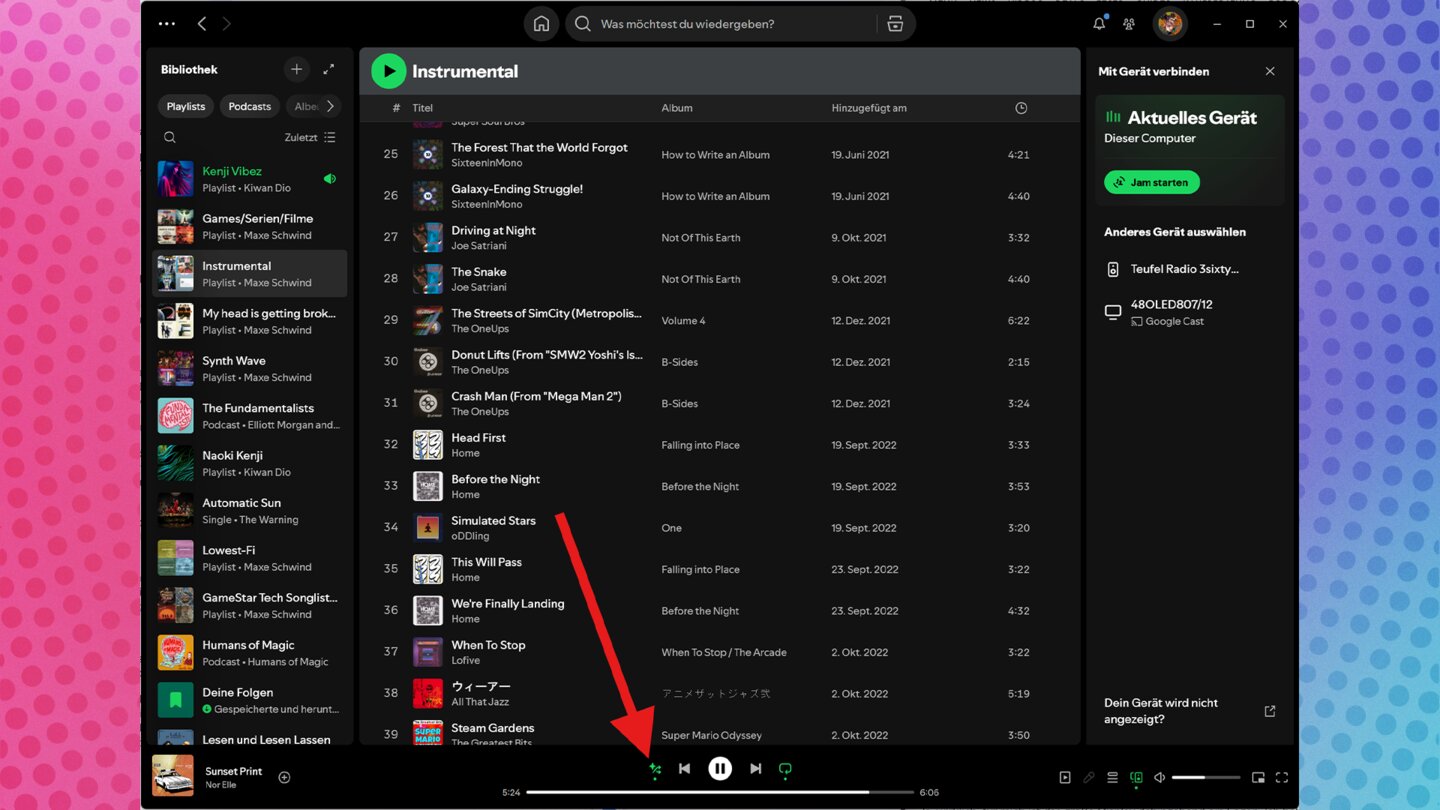Screen dimensions: 1440x810
Task: Open the Browse icon in search bar
Action: 895,24
